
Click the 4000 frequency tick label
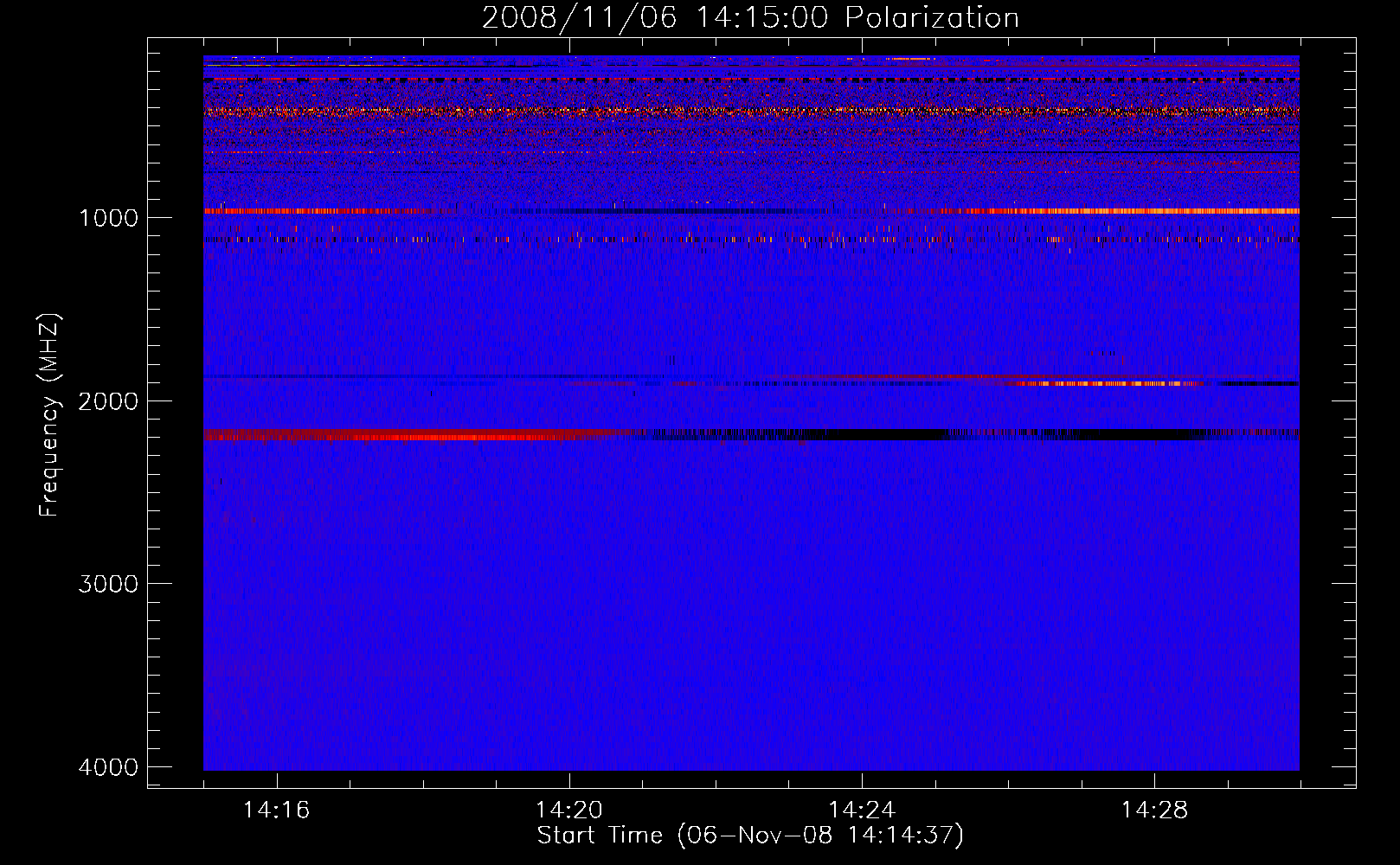pos(108,767)
